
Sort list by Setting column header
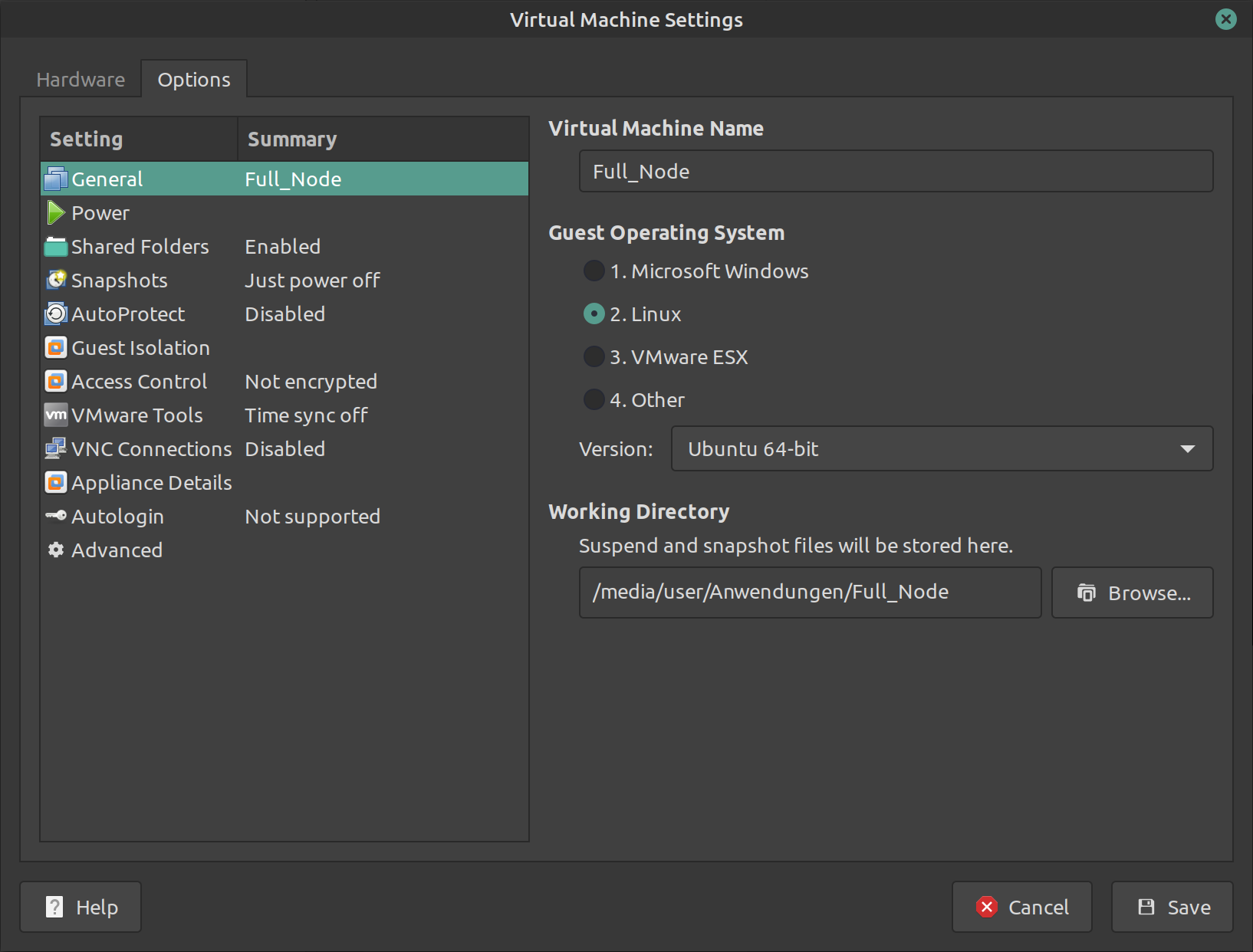(x=139, y=139)
